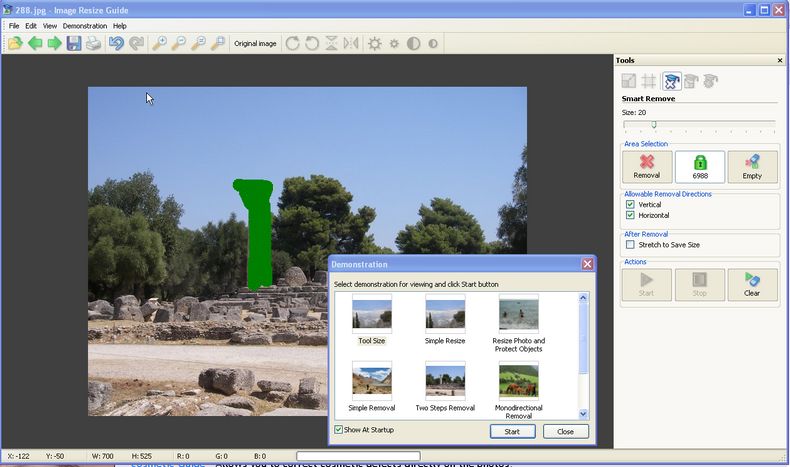Click the Start action in Tools panel
Viewport: 790px width, 467px height.
click(x=647, y=285)
